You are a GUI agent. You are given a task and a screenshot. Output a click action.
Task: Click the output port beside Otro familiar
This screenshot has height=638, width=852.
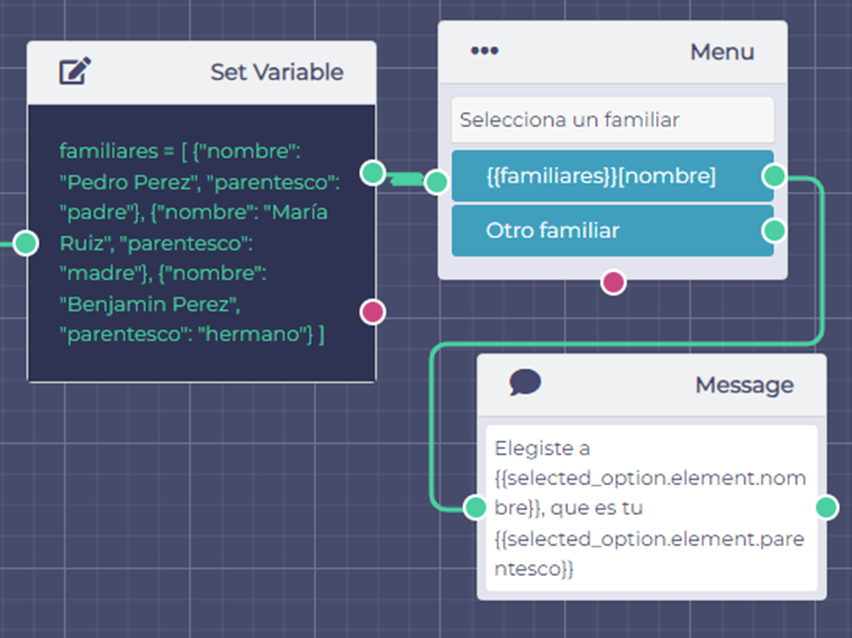click(773, 231)
